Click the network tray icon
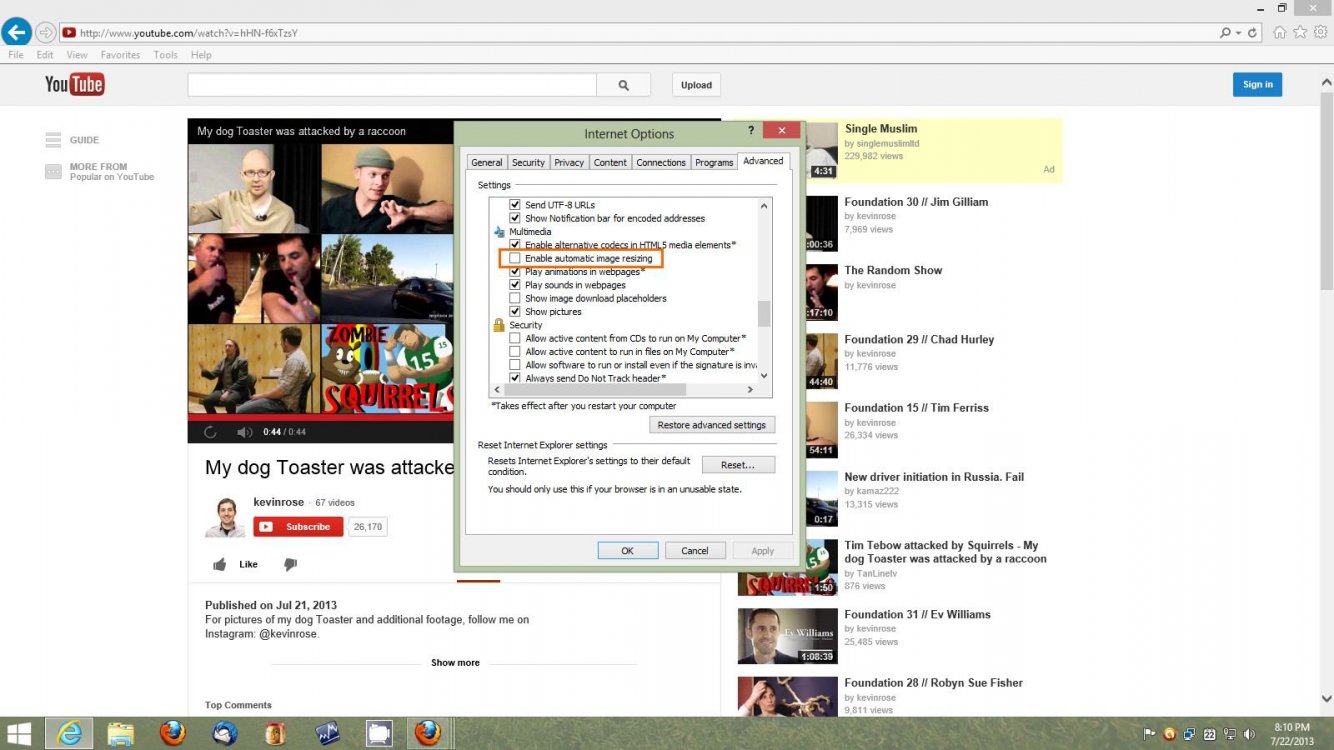The height and width of the screenshot is (750, 1334). coord(1228,734)
